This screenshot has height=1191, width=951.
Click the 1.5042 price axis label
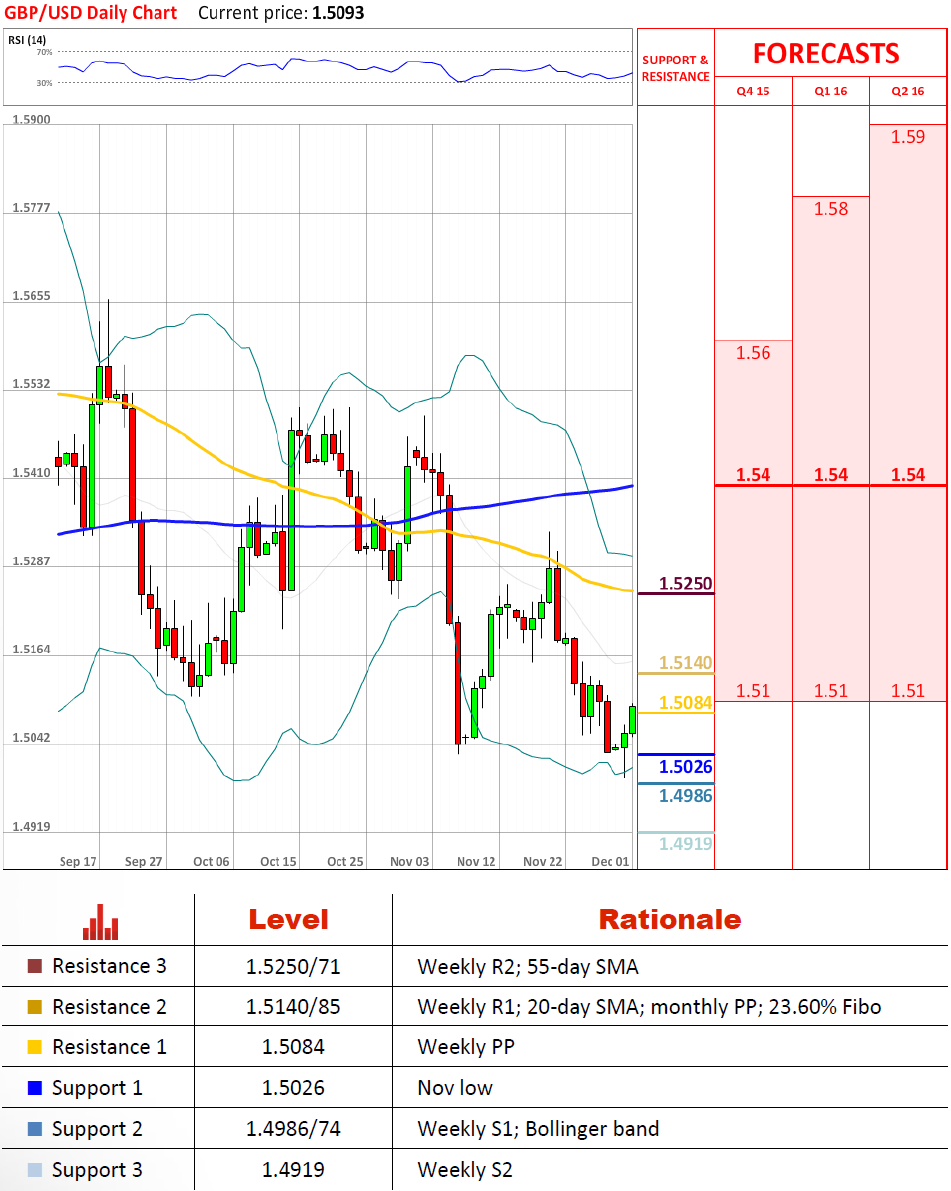(x=31, y=738)
